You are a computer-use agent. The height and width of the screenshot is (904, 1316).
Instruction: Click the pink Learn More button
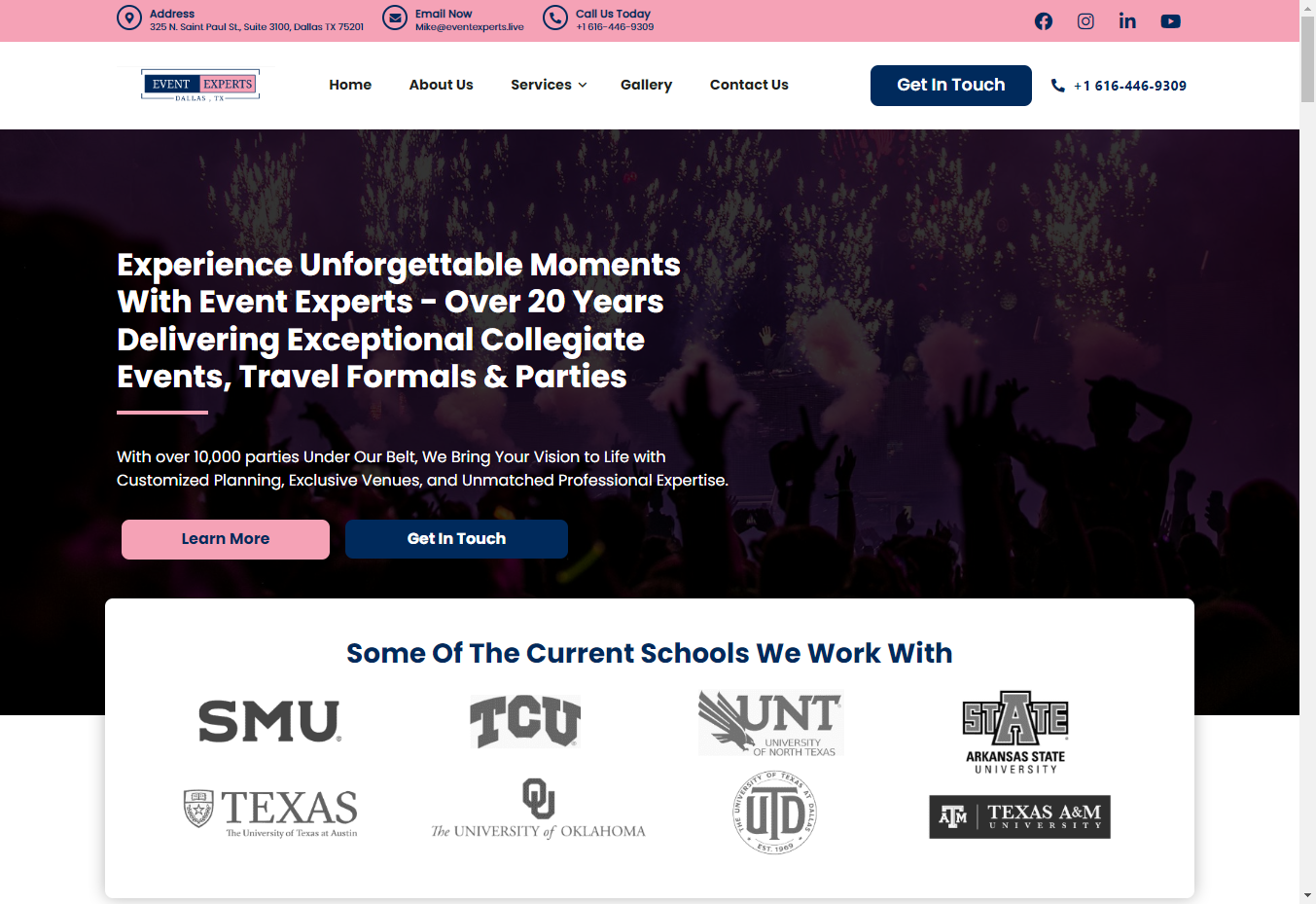(x=225, y=538)
